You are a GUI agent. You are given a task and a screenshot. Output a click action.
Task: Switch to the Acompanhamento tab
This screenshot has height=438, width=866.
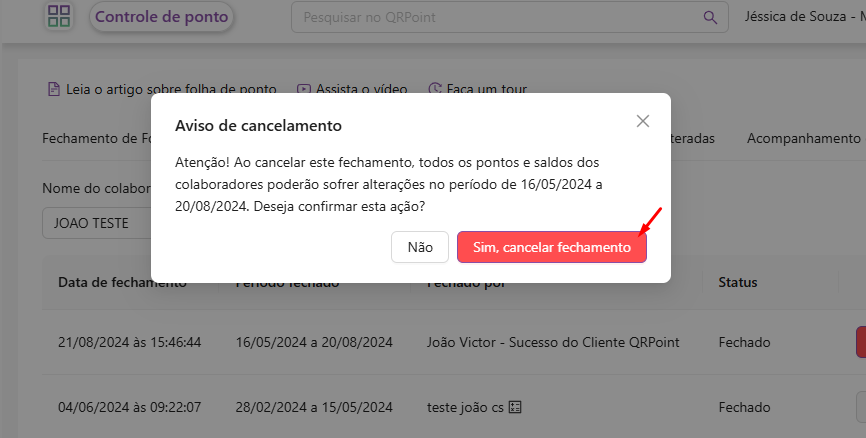pyautogui.click(x=803, y=138)
